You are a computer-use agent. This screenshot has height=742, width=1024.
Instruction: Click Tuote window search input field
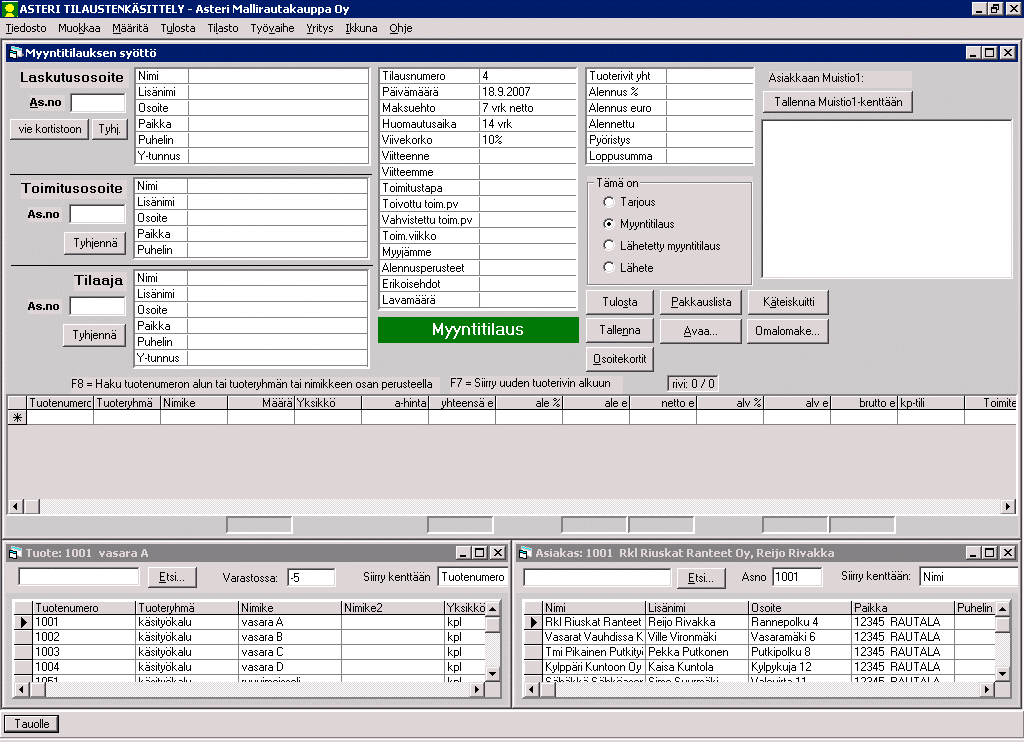(x=78, y=576)
